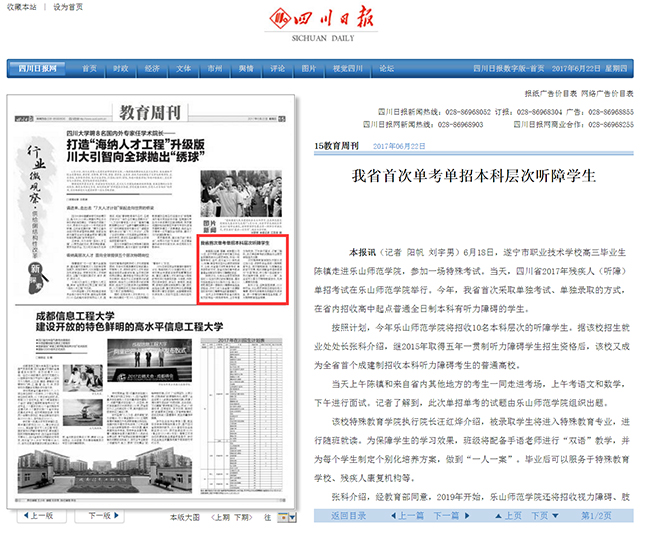The width and height of the screenshot is (650, 538).
Task: Open the 论坛 nav item
Action: (x=386, y=68)
